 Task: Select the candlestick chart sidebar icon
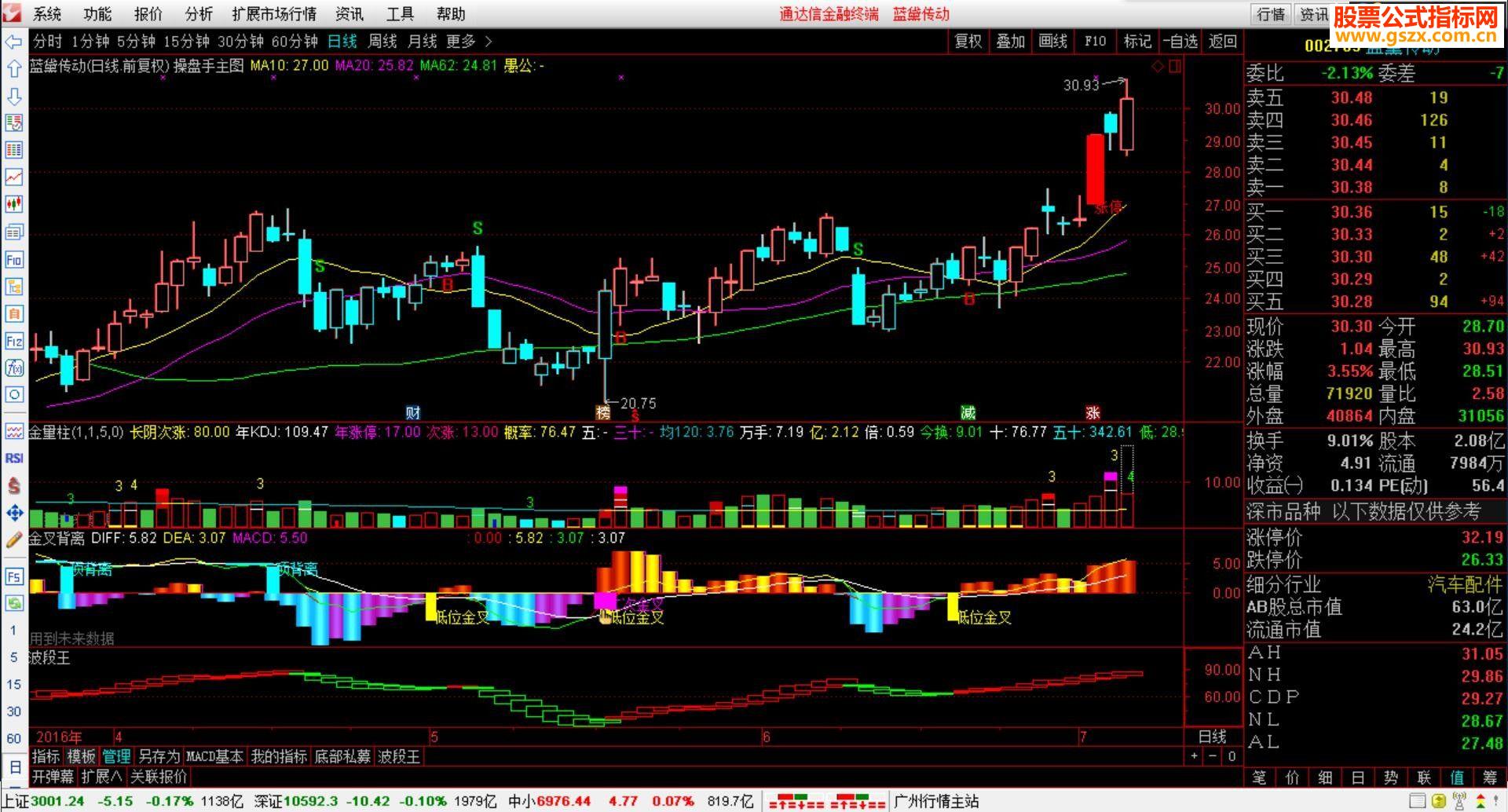(x=13, y=204)
